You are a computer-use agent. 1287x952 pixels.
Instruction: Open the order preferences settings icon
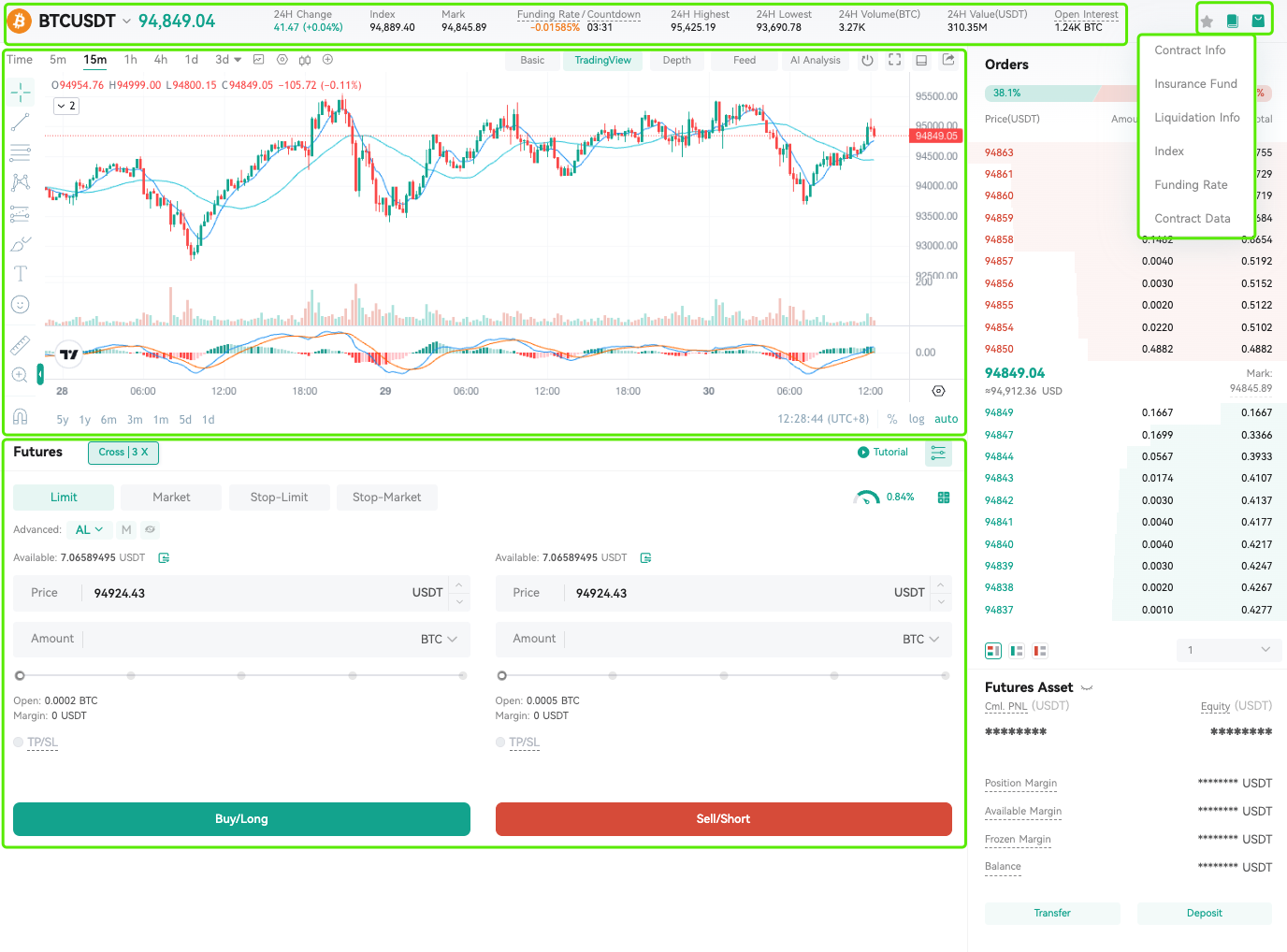click(x=938, y=454)
